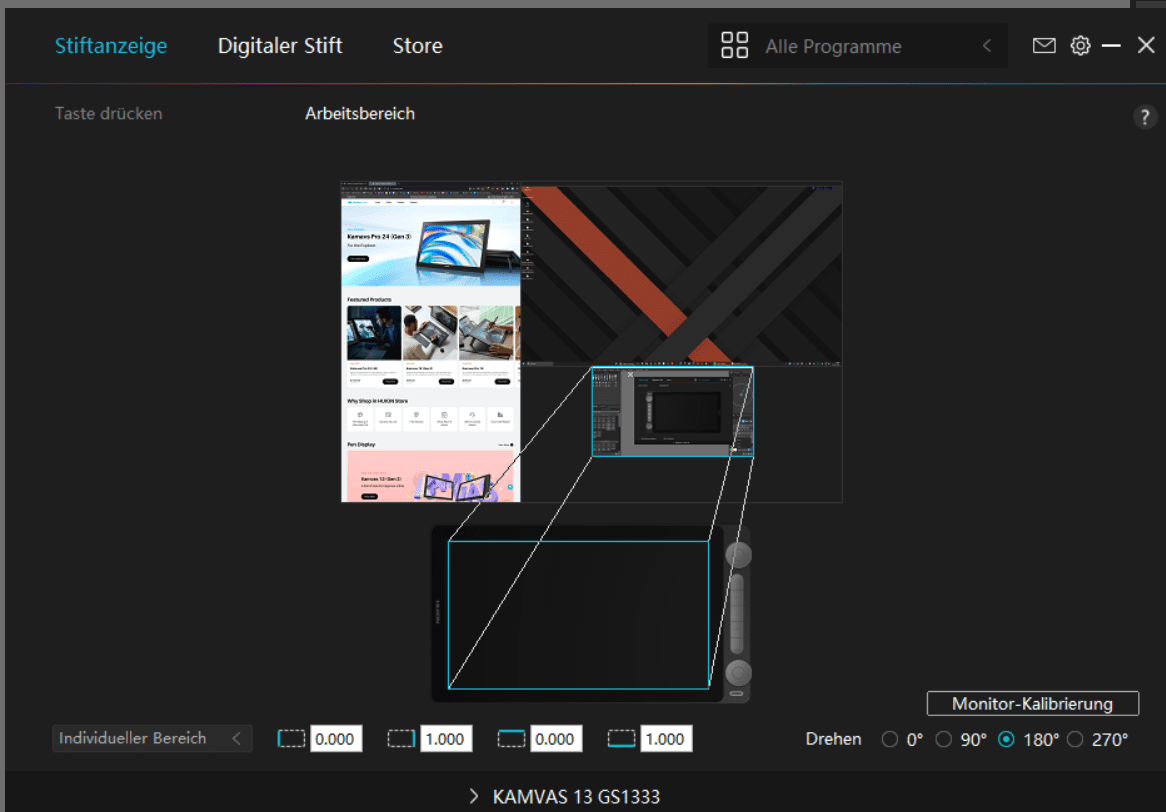Switch to the Digitaler Stift tab

point(279,45)
